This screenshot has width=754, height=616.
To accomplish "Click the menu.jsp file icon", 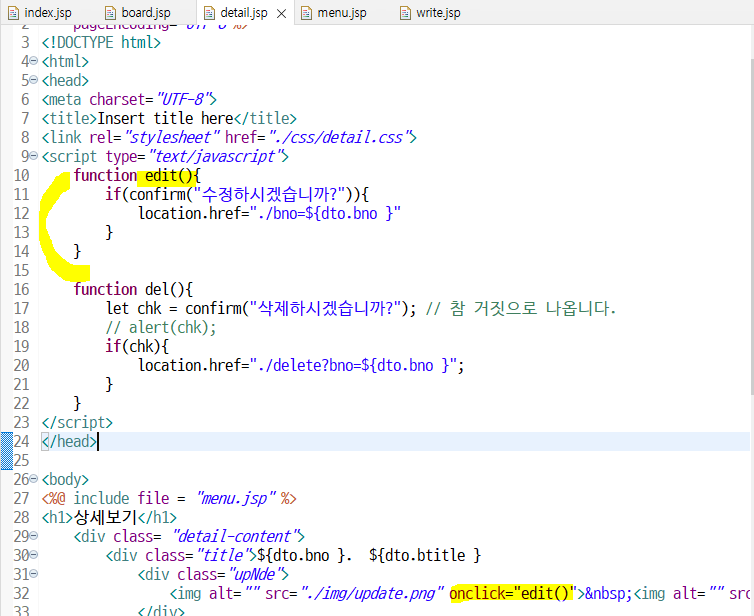I will point(306,13).
